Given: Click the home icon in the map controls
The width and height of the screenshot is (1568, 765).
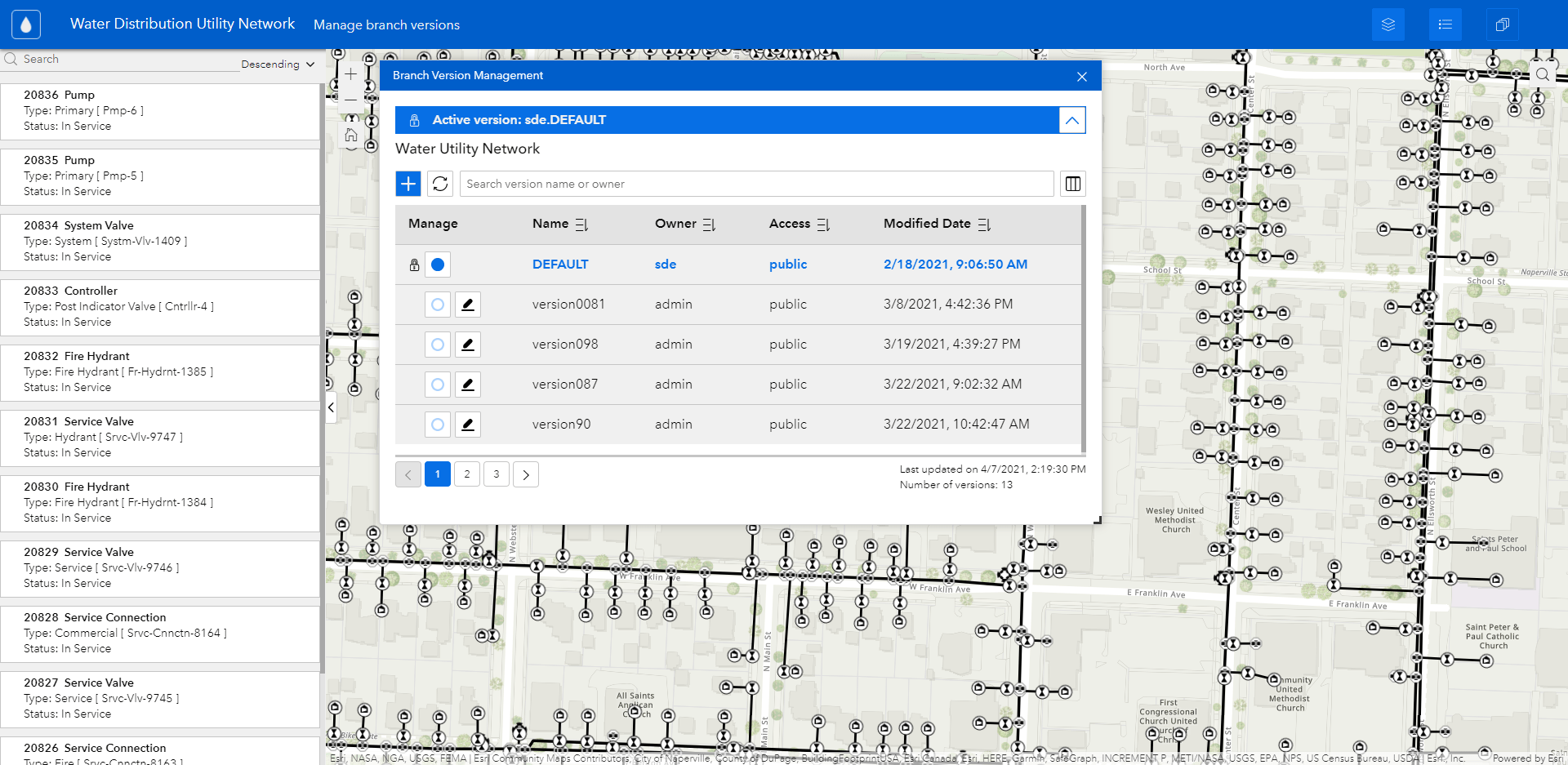Looking at the screenshot, I should pyautogui.click(x=350, y=135).
